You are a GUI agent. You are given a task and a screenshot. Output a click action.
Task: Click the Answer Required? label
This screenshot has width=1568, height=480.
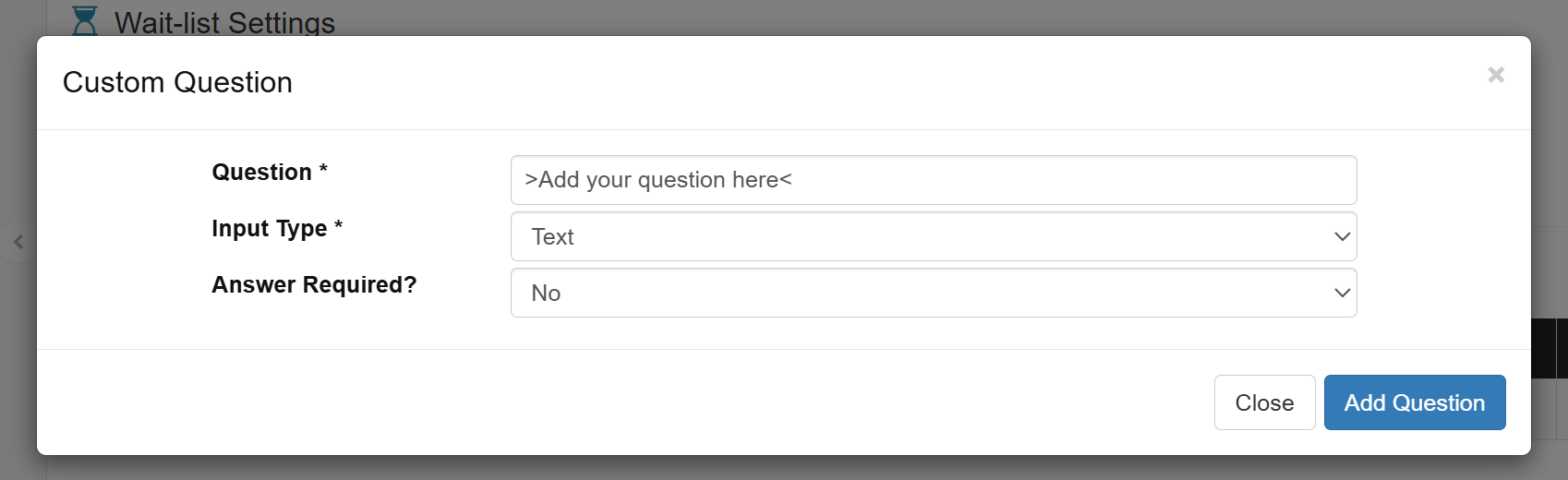point(314,284)
